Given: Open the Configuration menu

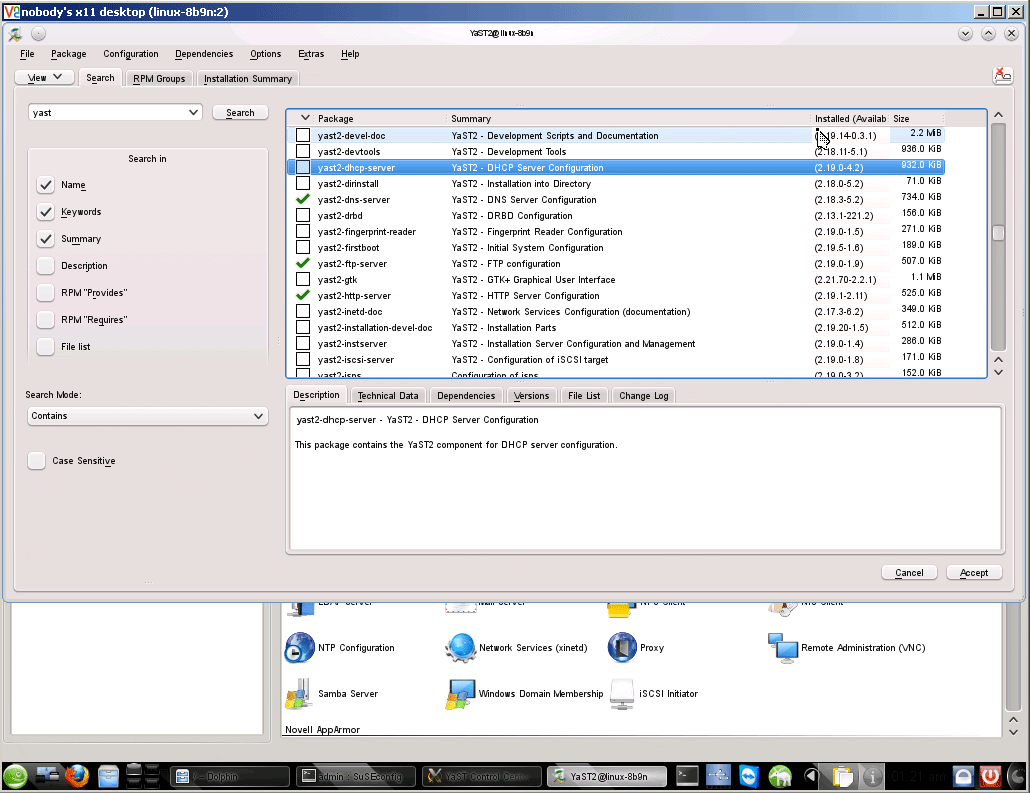Looking at the screenshot, I should [x=131, y=54].
